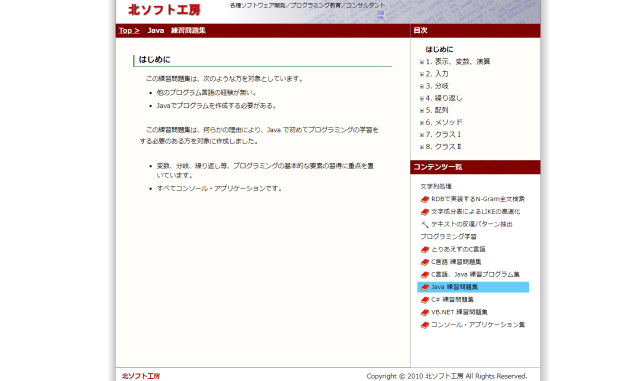
Task: Click the 北ソフト工房 header logo
Action: [164, 10]
